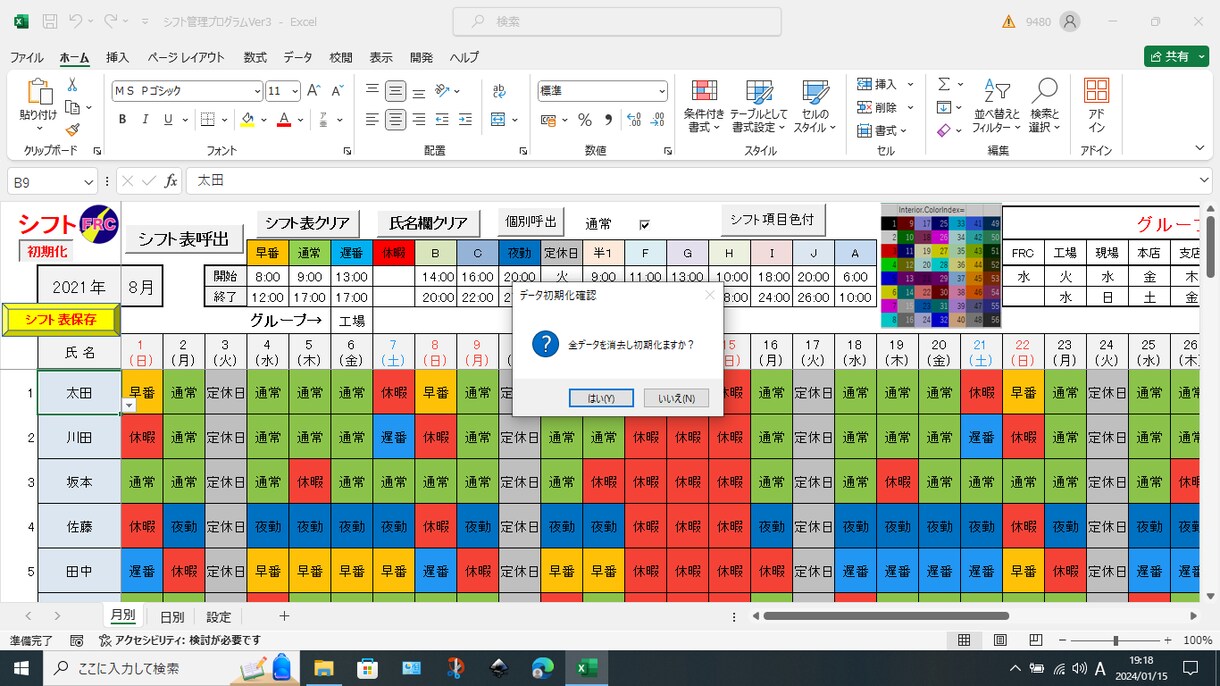
Task: Click the borders grid icon
Action: click(207, 120)
